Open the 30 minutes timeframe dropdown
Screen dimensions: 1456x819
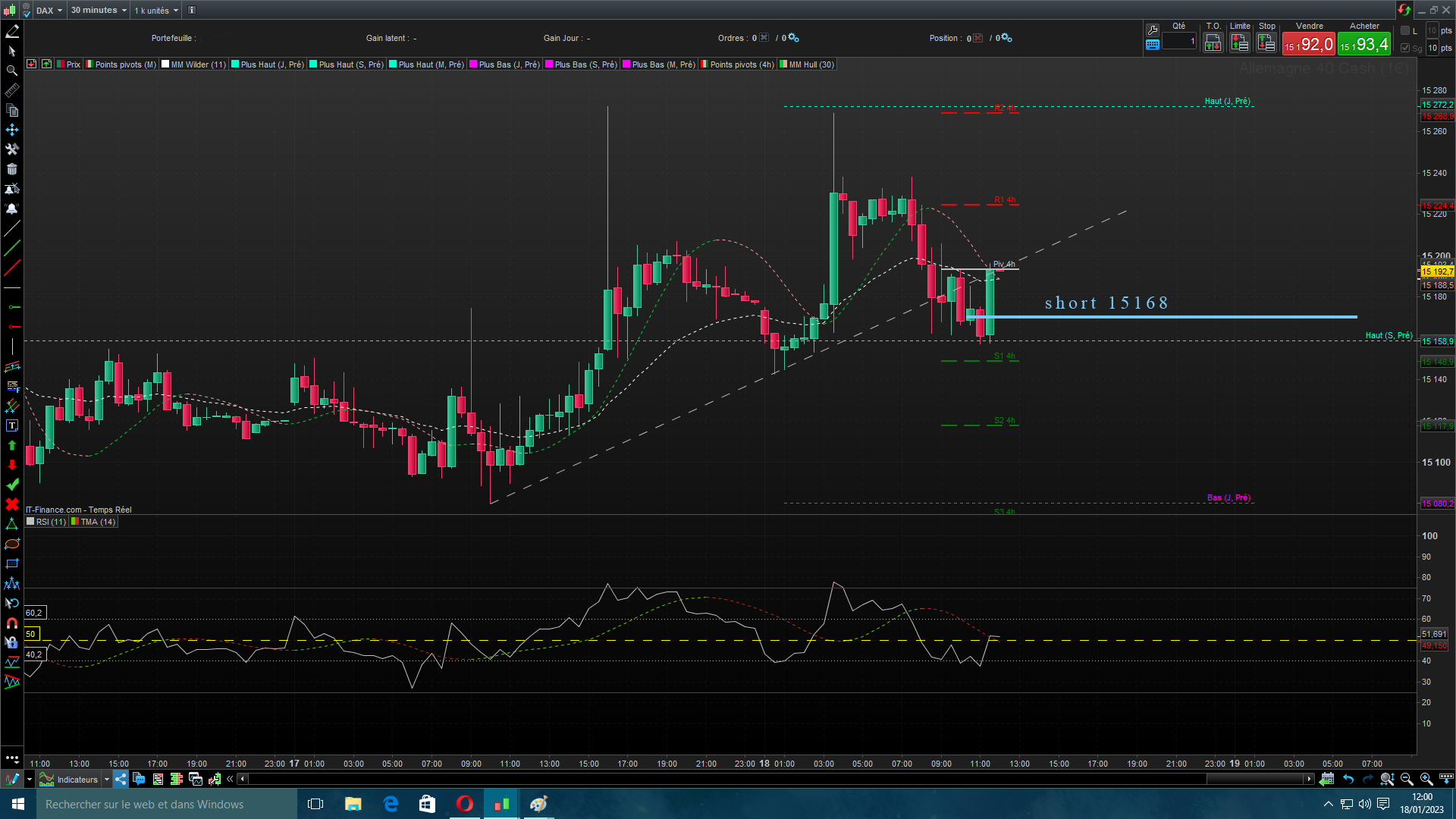pos(99,10)
